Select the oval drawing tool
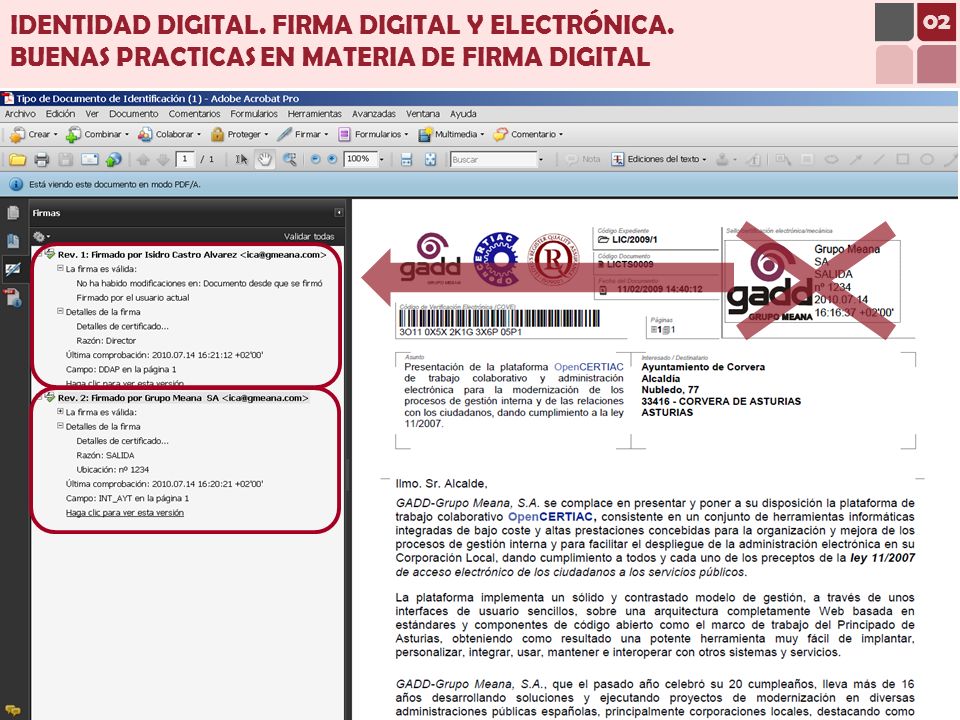960x720 pixels. [927, 159]
